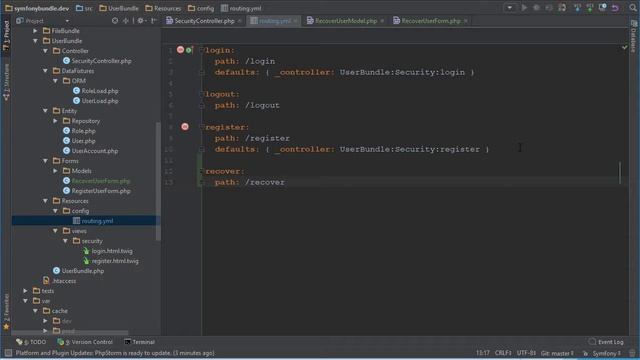Close the SecurityController.php tab
The width and height of the screenshot is (640, 360).
point(240,21)
